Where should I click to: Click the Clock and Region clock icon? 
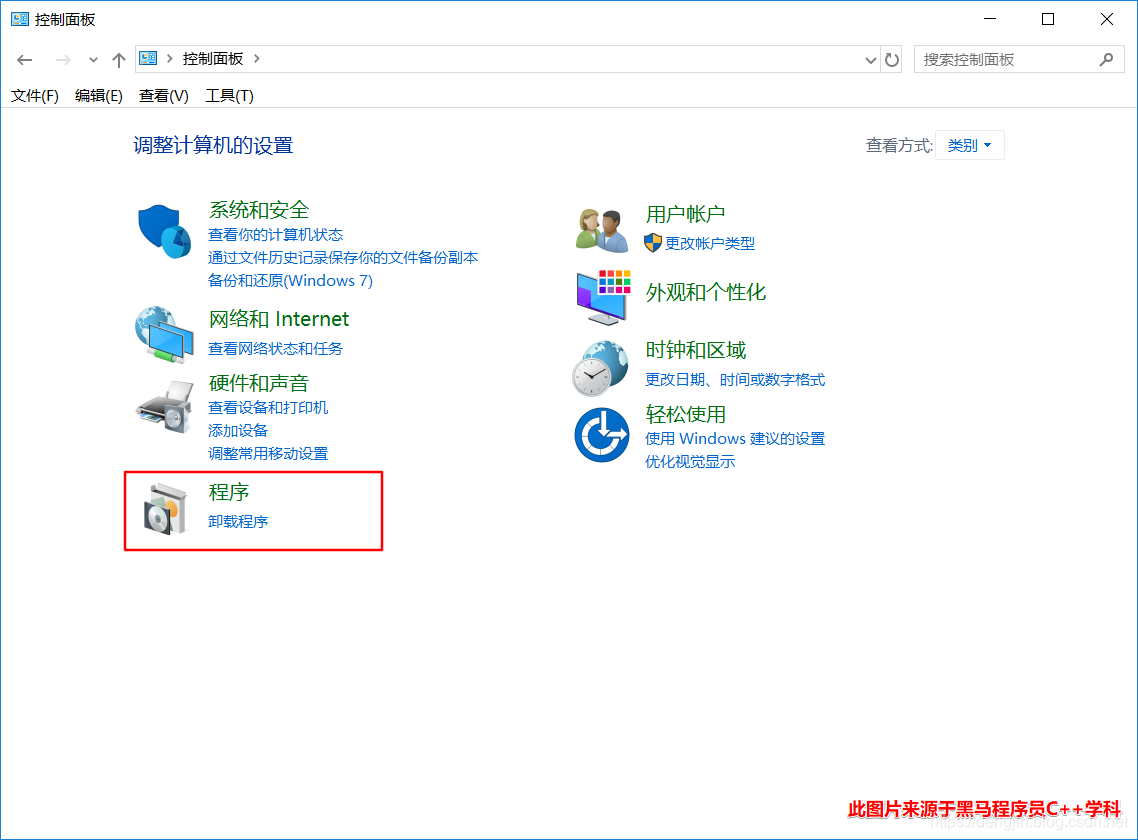[x=601, y=366]
